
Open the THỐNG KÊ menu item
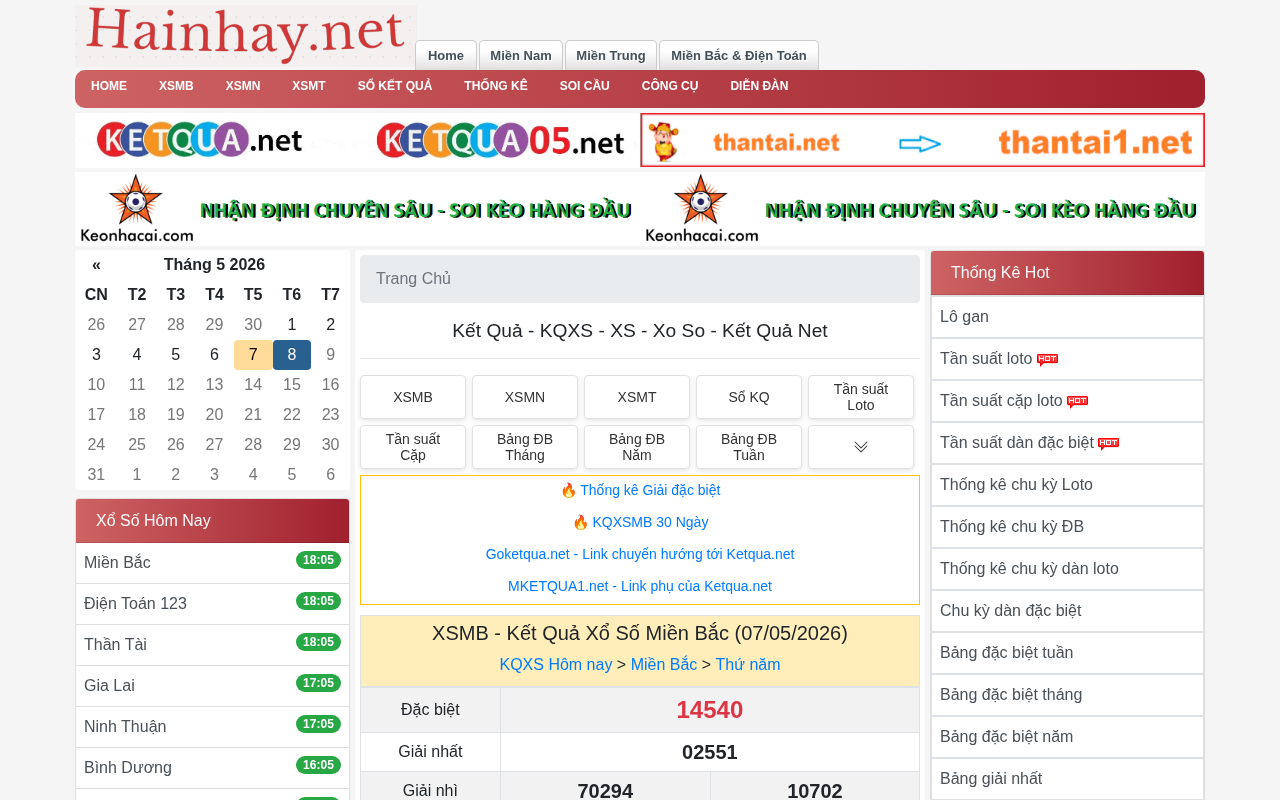(496, 86)
